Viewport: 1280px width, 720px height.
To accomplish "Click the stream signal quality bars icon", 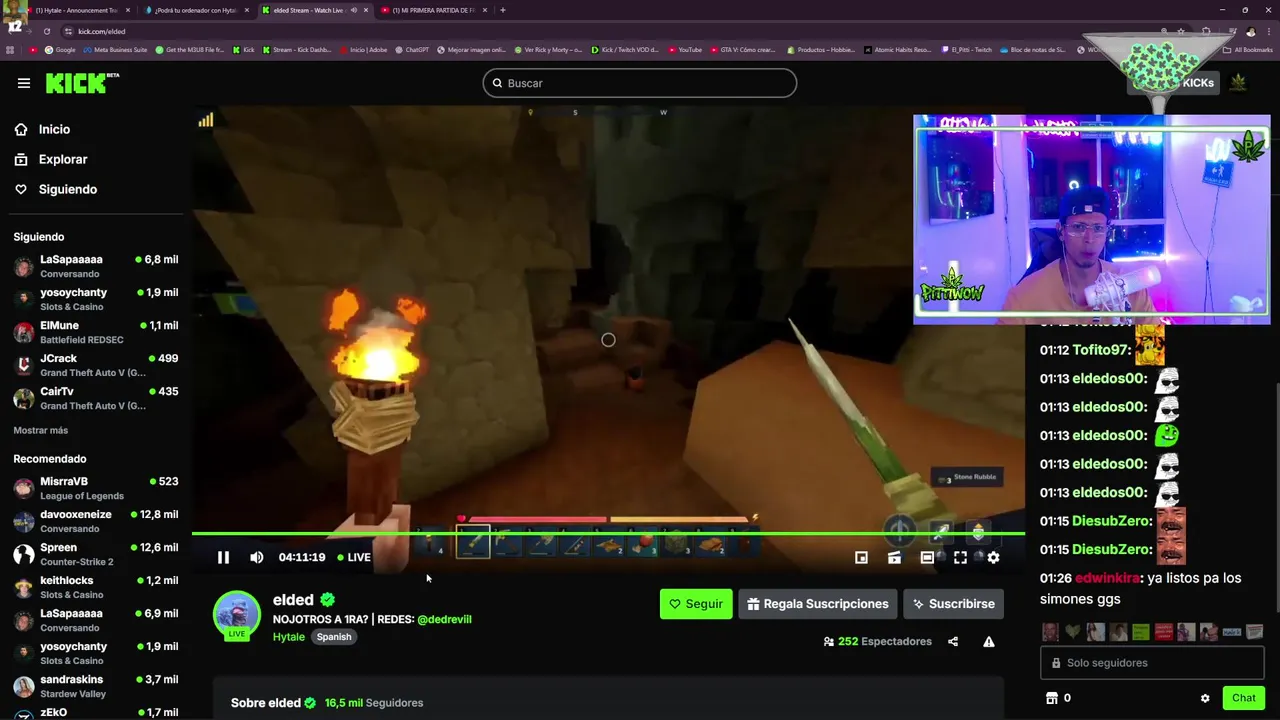I will point(205,120).
